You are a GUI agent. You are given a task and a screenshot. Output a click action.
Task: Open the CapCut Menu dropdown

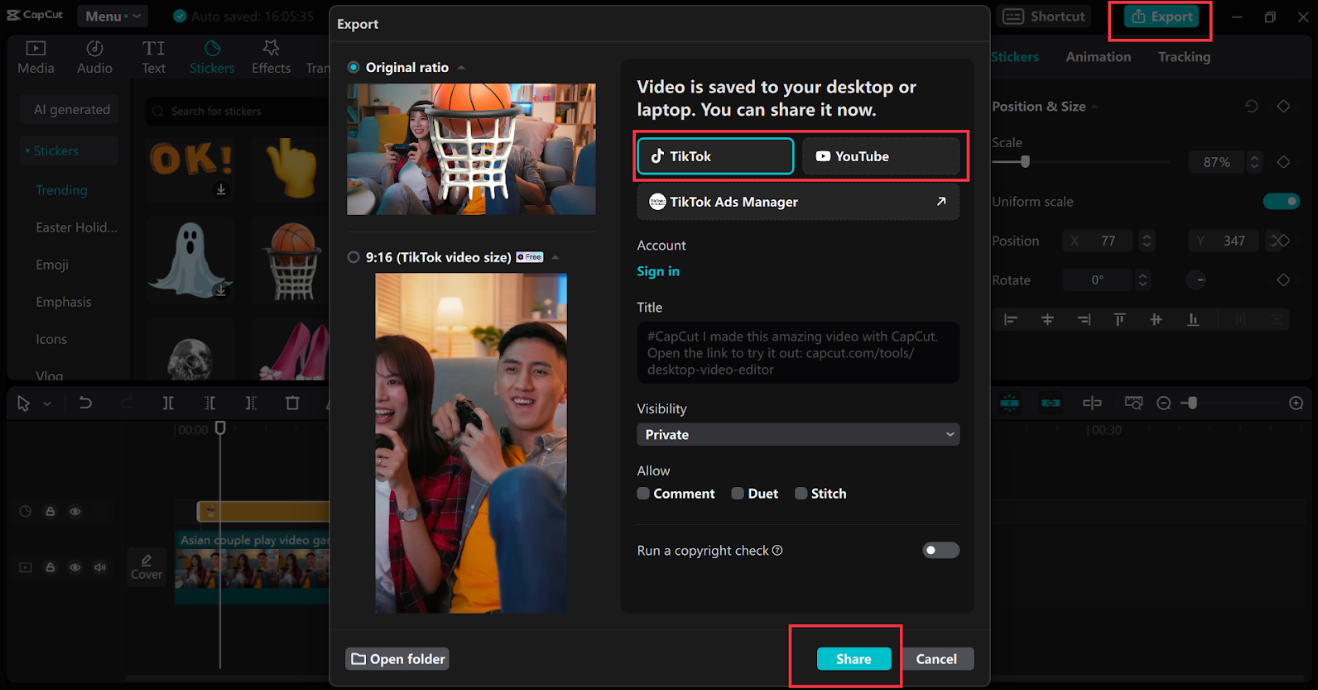pos(112,16)
